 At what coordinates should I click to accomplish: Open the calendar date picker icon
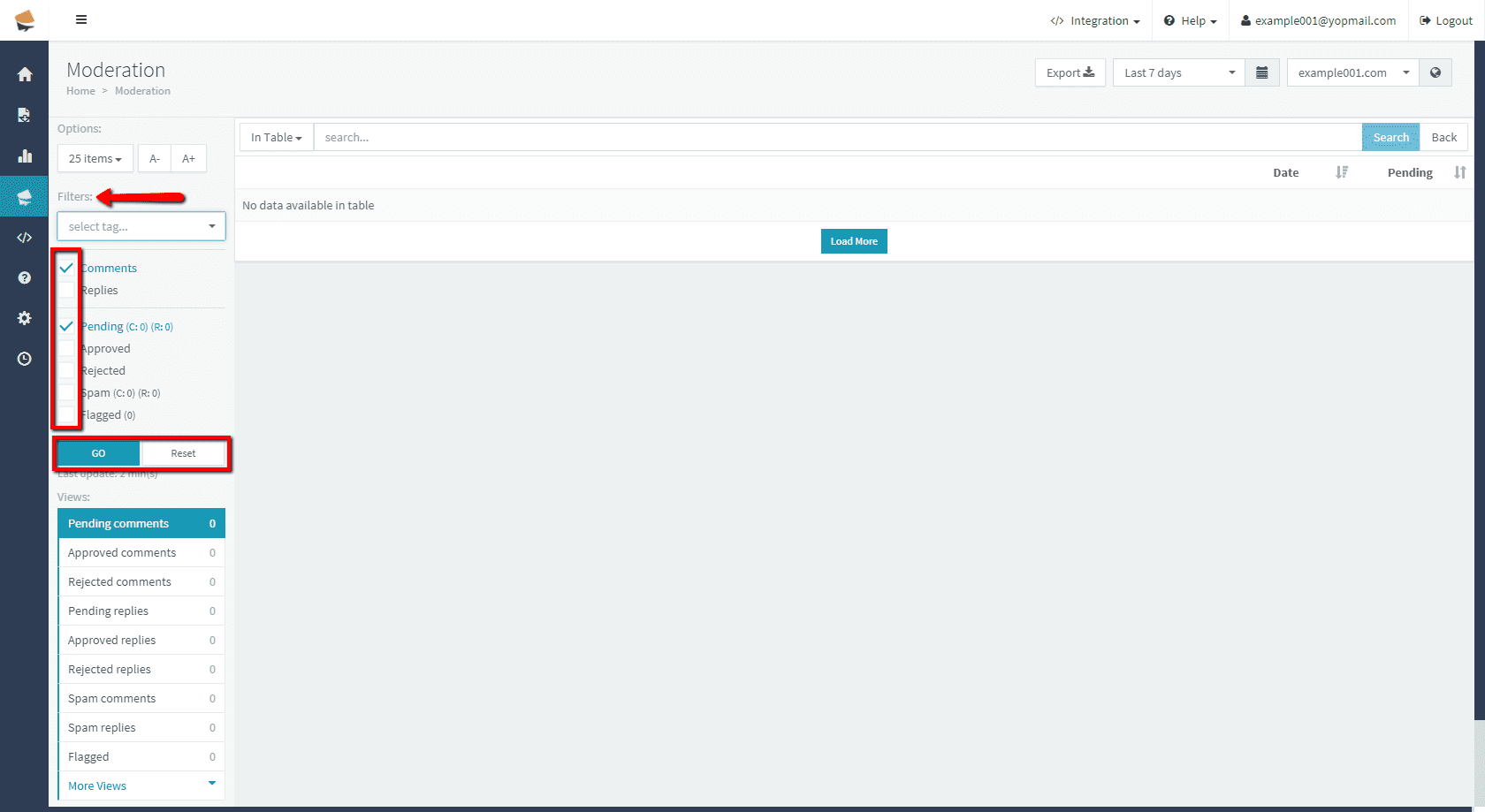[1261, 72]
